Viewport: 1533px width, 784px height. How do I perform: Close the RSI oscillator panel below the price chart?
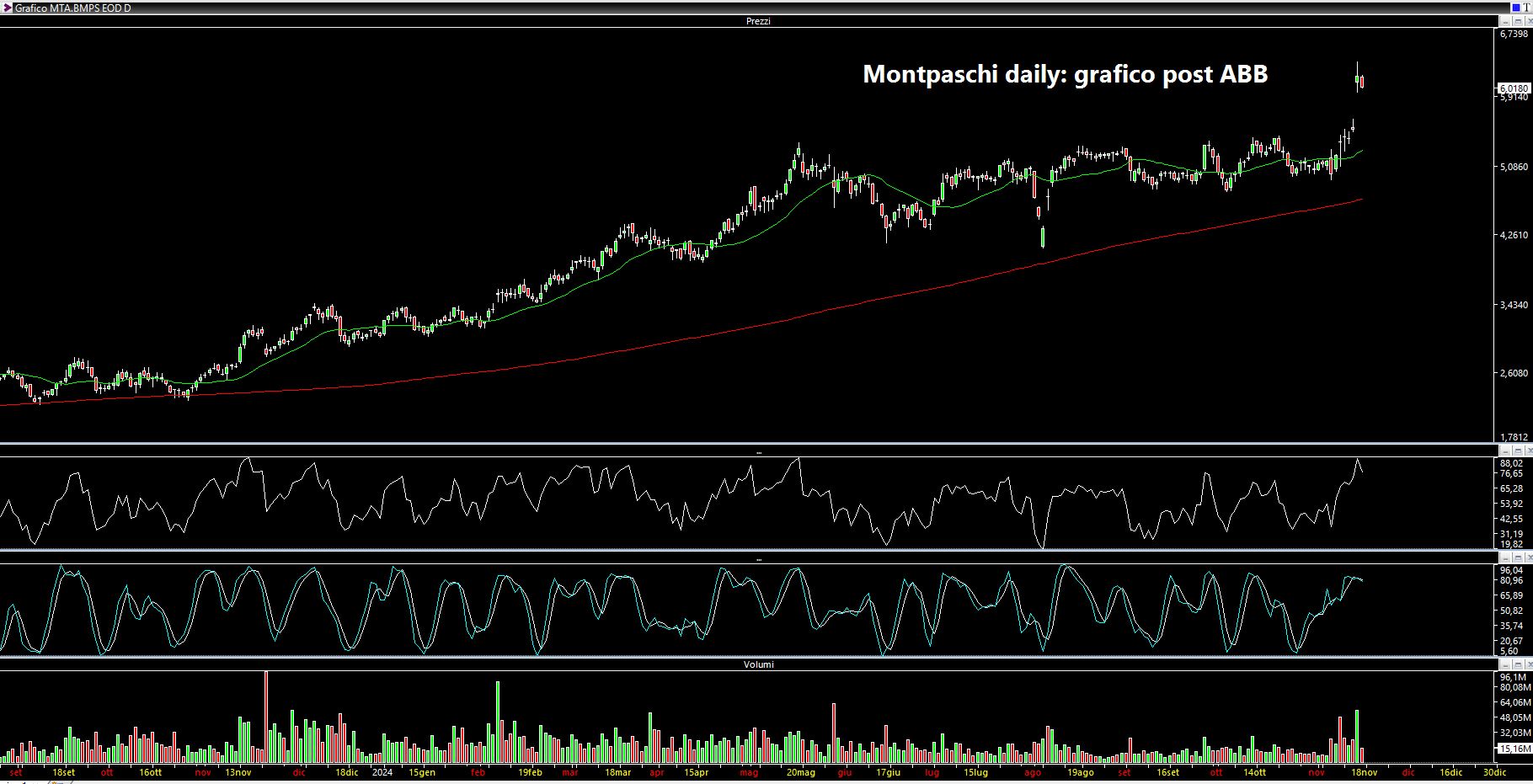click(x=1529, y=451)
